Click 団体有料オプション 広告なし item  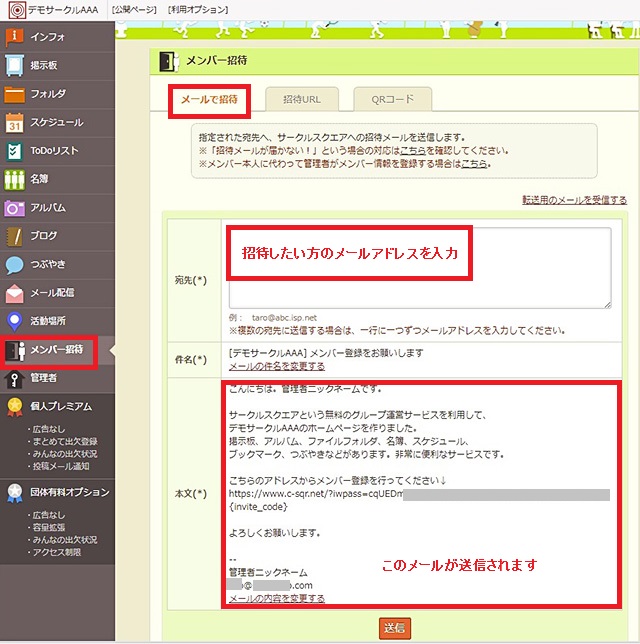coord(49,515)
